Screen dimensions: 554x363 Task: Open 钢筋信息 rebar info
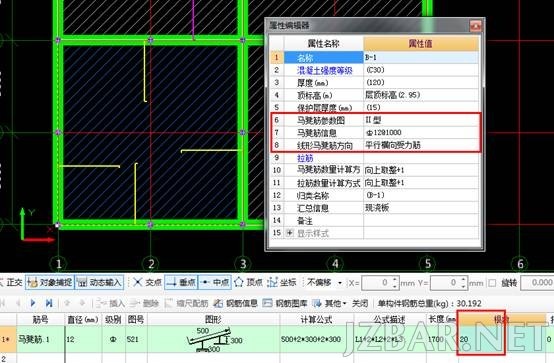[x=235, y=303]
